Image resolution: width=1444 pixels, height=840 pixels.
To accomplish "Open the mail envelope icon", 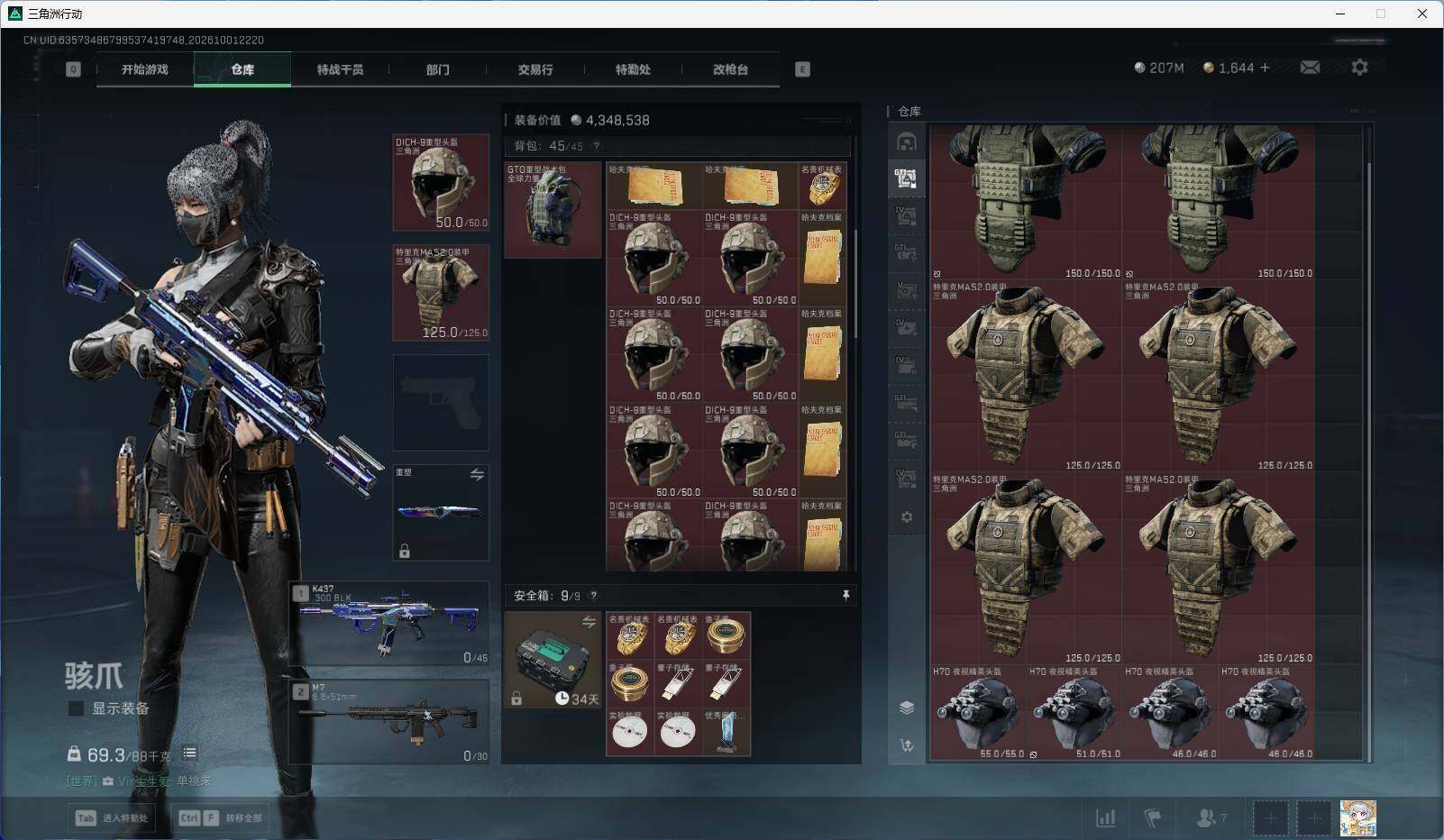I will 1310,68.
